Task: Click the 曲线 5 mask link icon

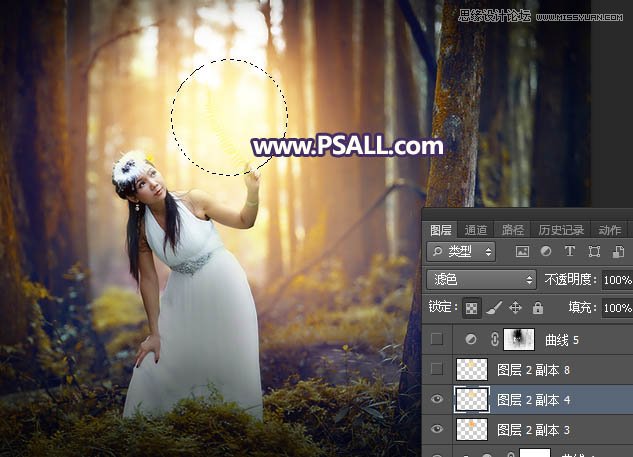Action: point(495,340)
